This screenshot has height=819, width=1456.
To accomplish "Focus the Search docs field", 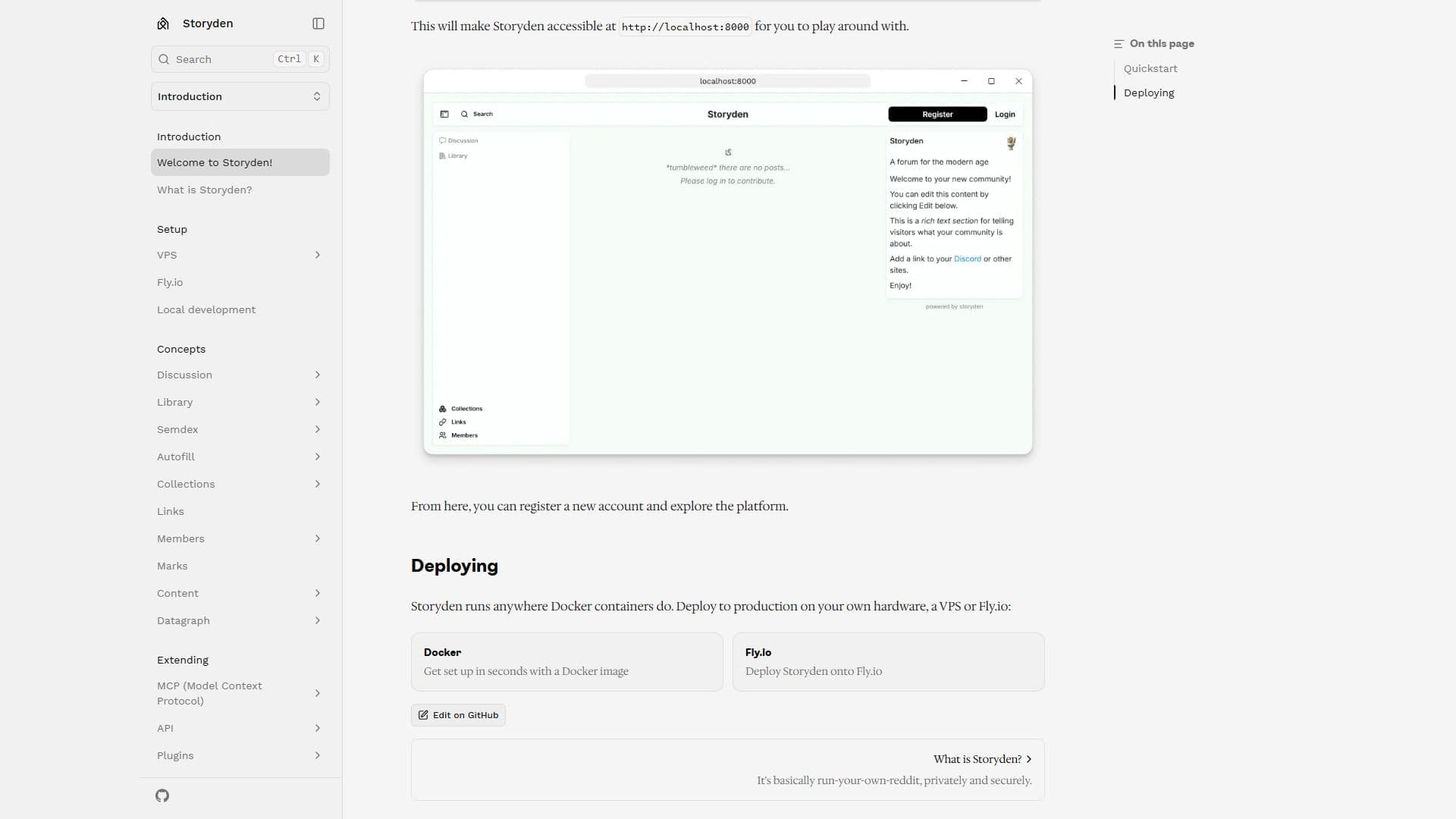I will coord(240,59).
